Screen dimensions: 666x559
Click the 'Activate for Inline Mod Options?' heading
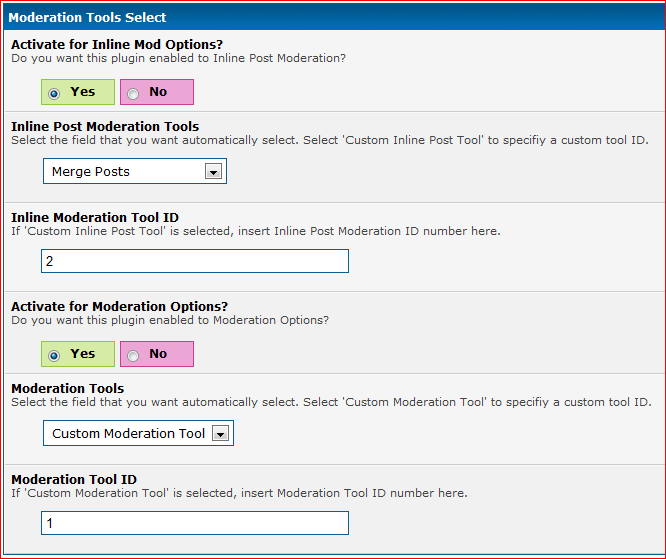coord(116,45)
